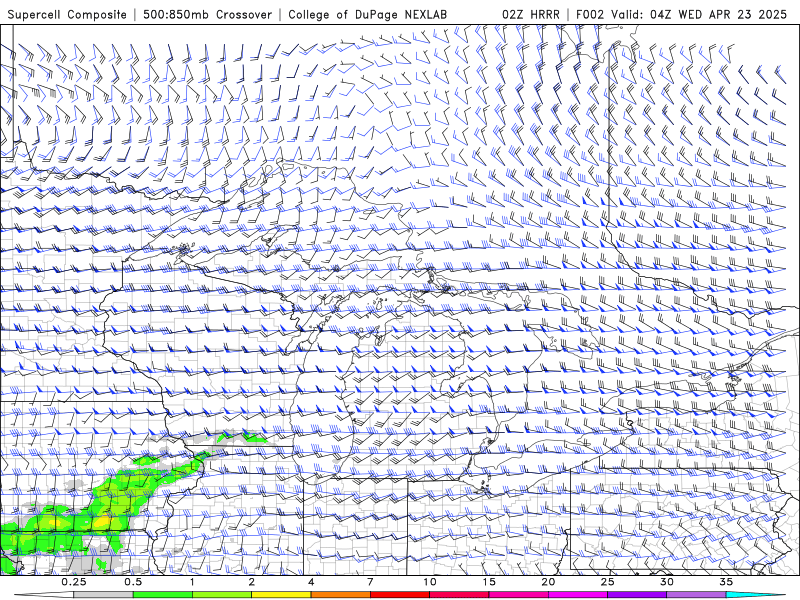Click the yellow legend swatch between 2 and 4

tap(281, 595)
